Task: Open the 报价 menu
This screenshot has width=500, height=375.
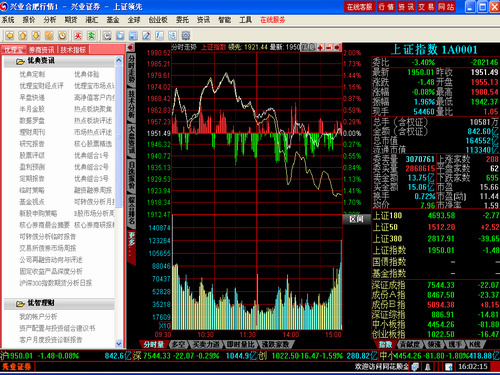Action: [x=29, y=20]
